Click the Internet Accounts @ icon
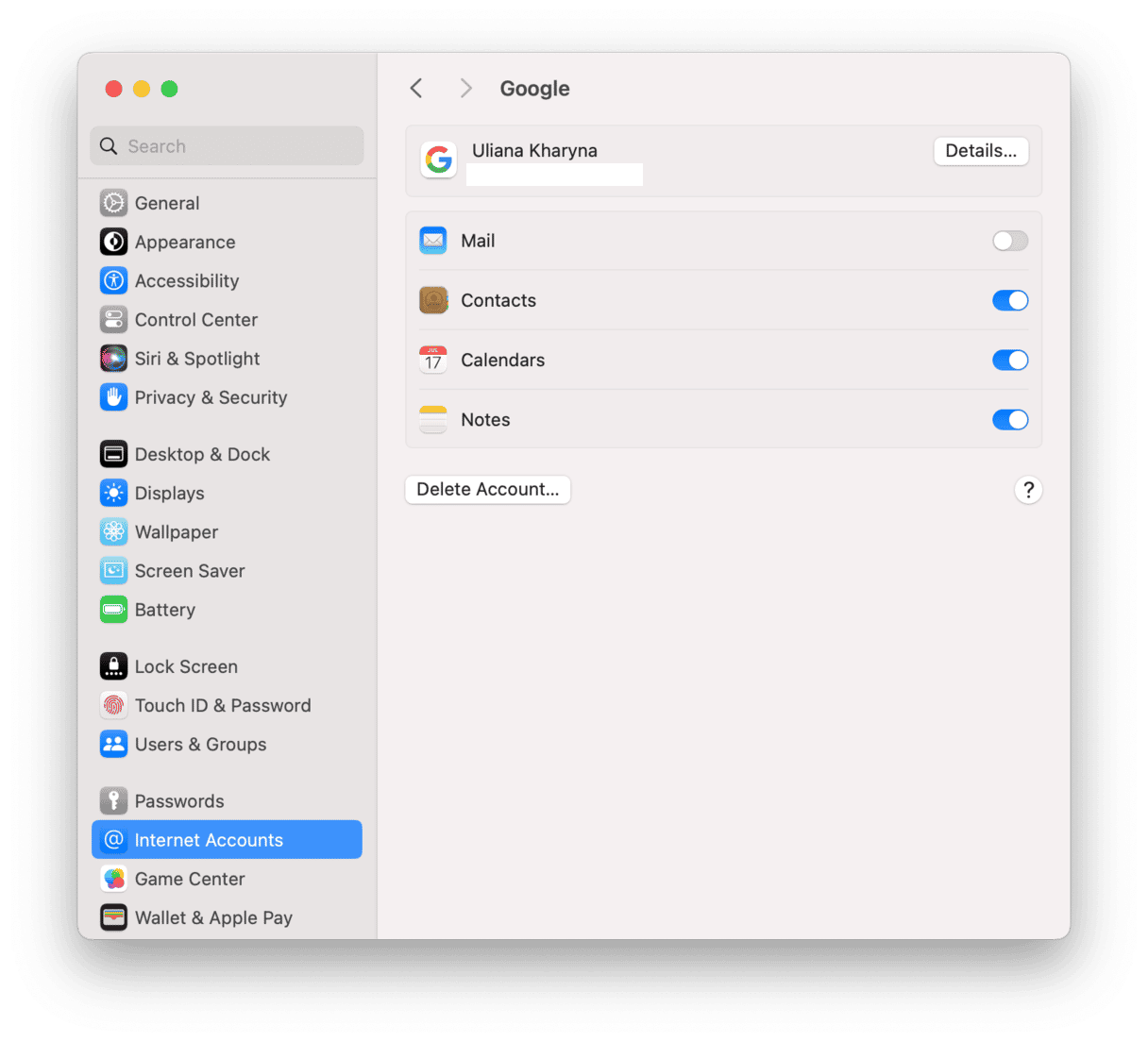 pos(113,839)
